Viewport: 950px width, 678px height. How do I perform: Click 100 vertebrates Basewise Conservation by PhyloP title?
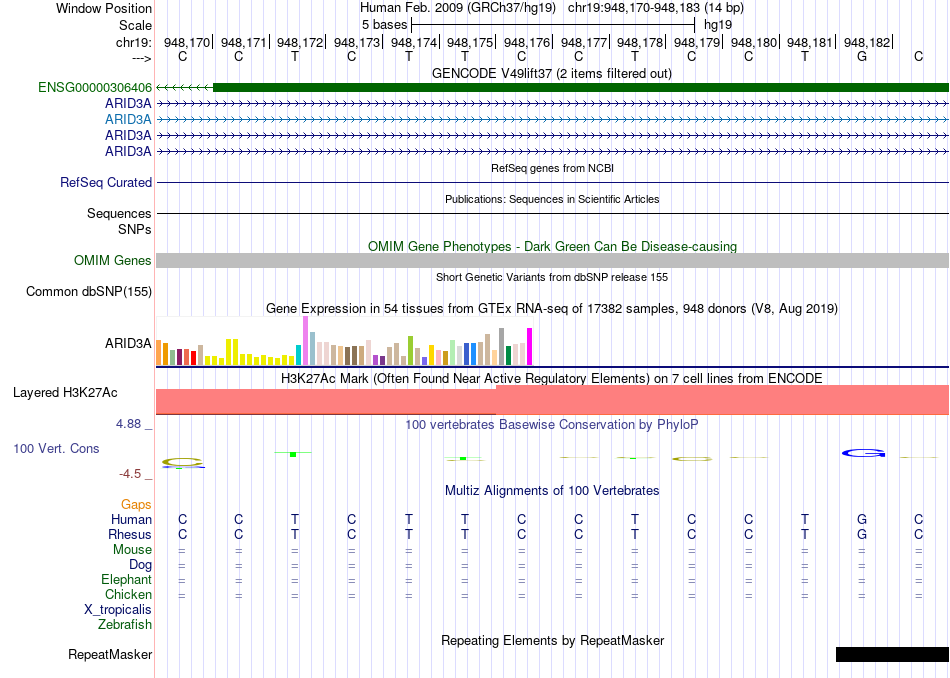pyautogui.click(x=552, y=425)
